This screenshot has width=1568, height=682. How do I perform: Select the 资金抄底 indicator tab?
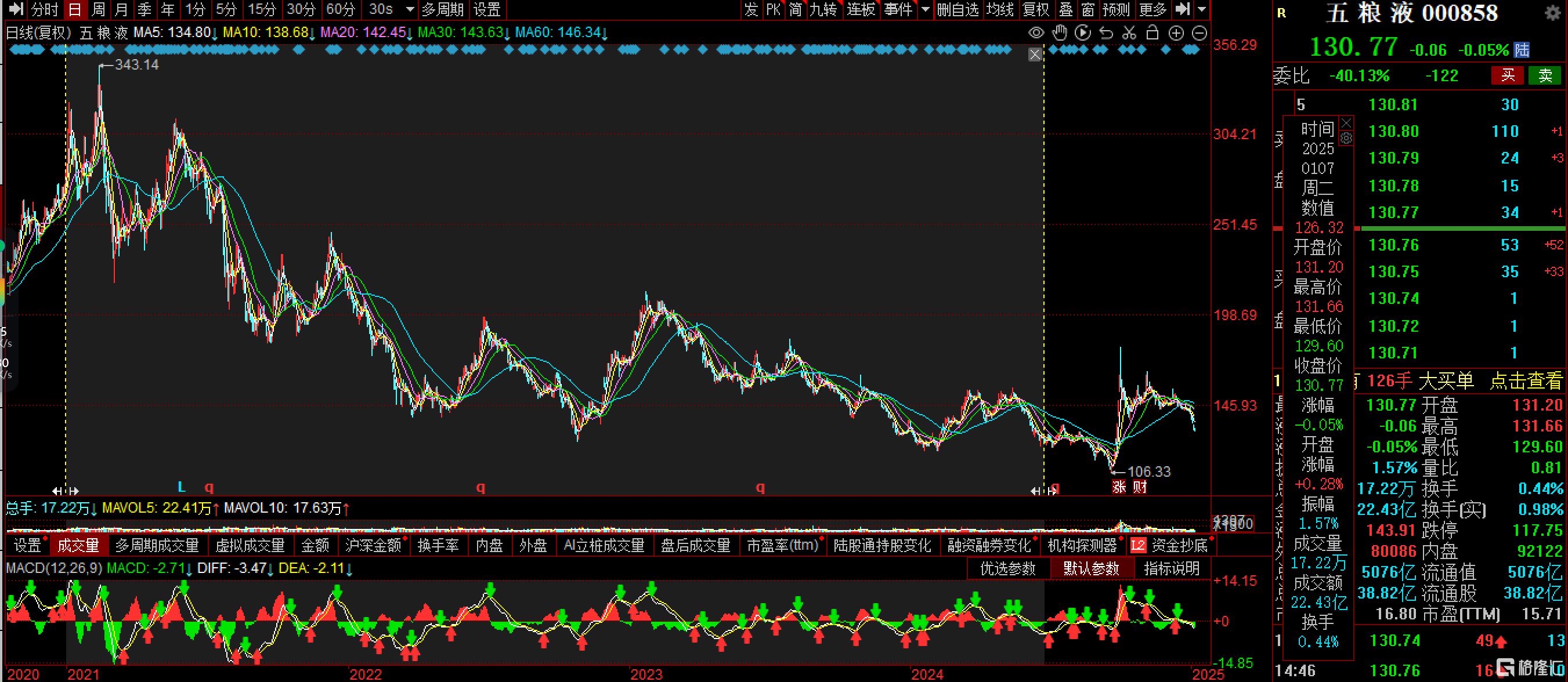[x=1180, y=545]
